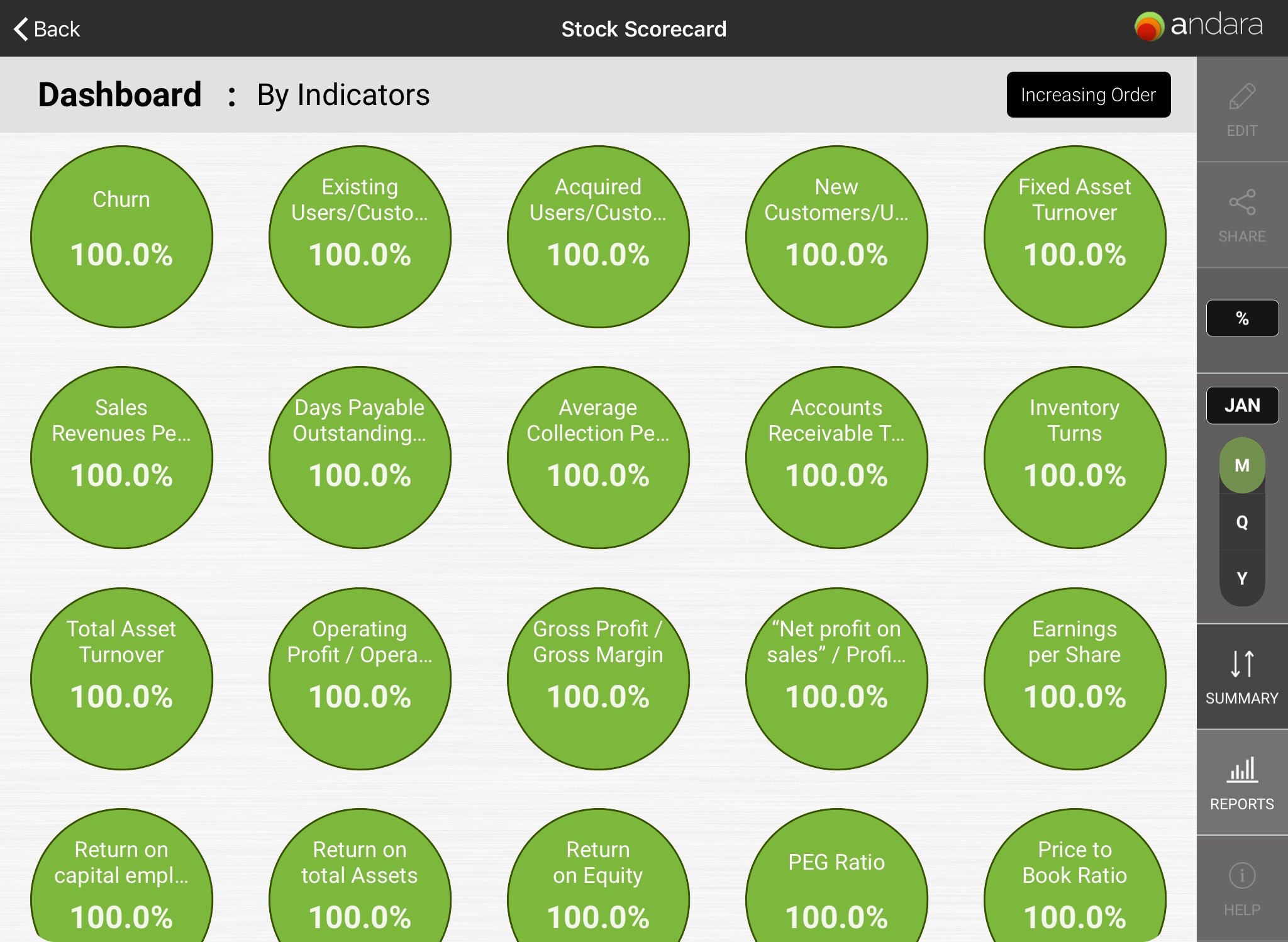Open Summary arrows icon
The width and height of the screenshot is (1288, 942).
click(1241, 664)
